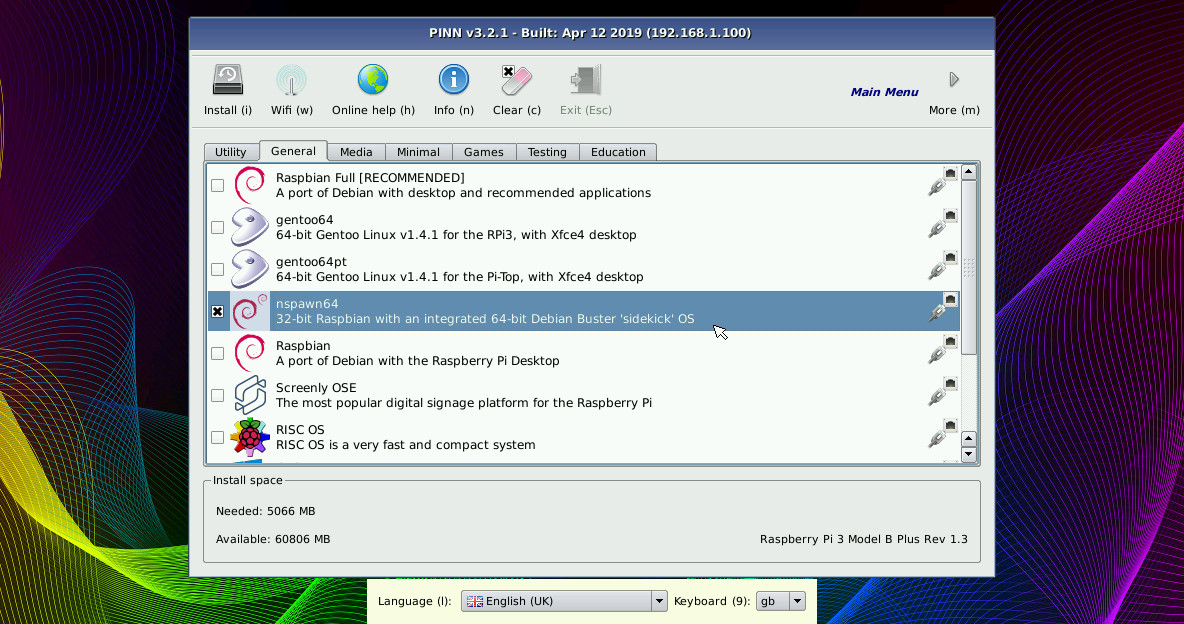The height and width of the screenshot is (624, 1184).
Task: Open the Games tab
Action: click(x=484, y=152)
